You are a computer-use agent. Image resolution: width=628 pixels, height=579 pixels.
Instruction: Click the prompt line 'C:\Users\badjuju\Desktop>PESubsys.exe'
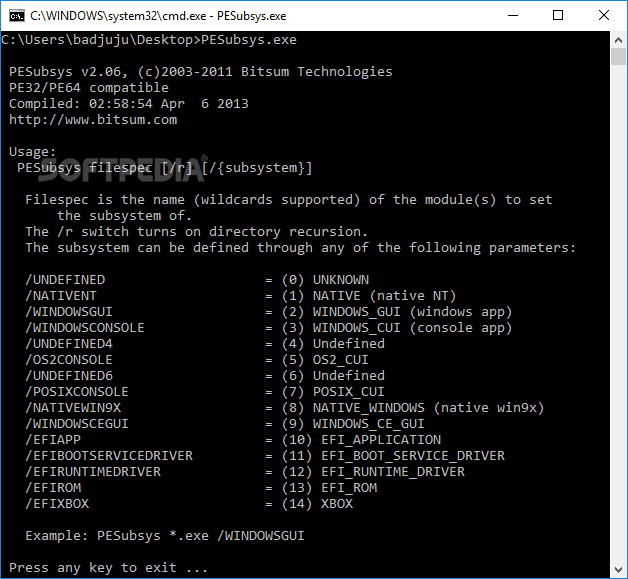(x=149, y=40)
